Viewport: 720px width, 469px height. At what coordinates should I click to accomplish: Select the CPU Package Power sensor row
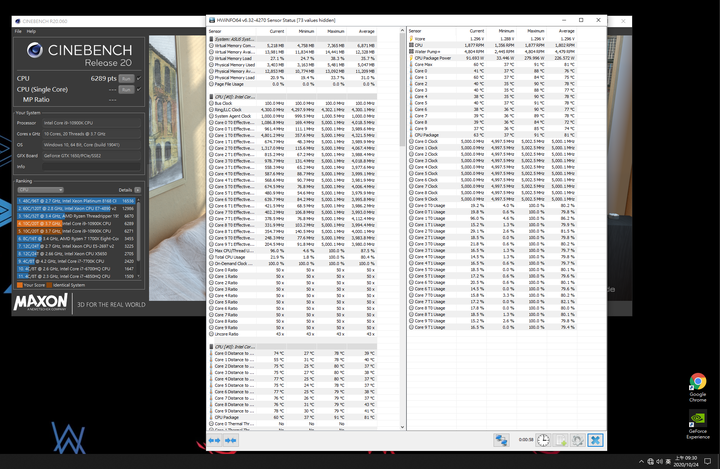pyautogui.click(x=492, y=58)
